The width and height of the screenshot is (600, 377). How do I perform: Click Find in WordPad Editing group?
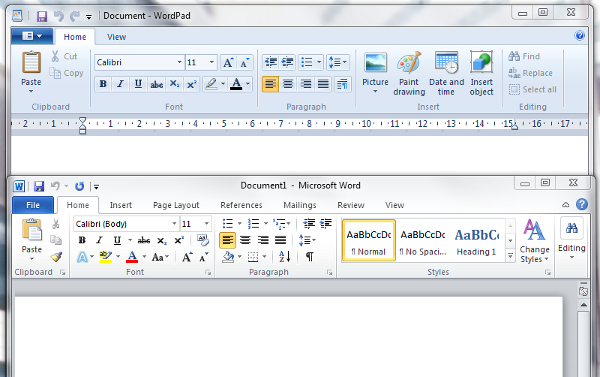click(525, 56)
